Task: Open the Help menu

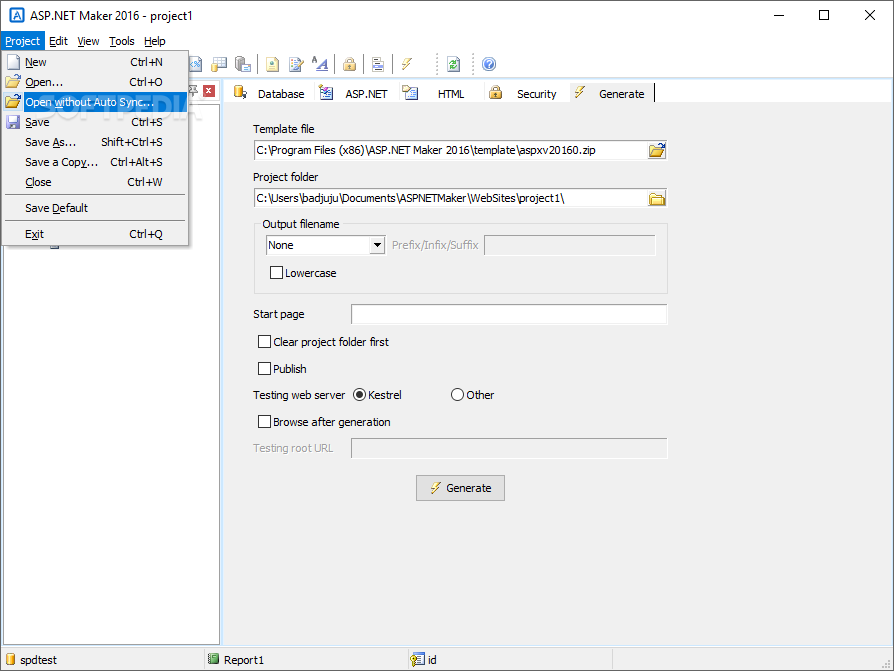Action: click(x=155, y=41)
